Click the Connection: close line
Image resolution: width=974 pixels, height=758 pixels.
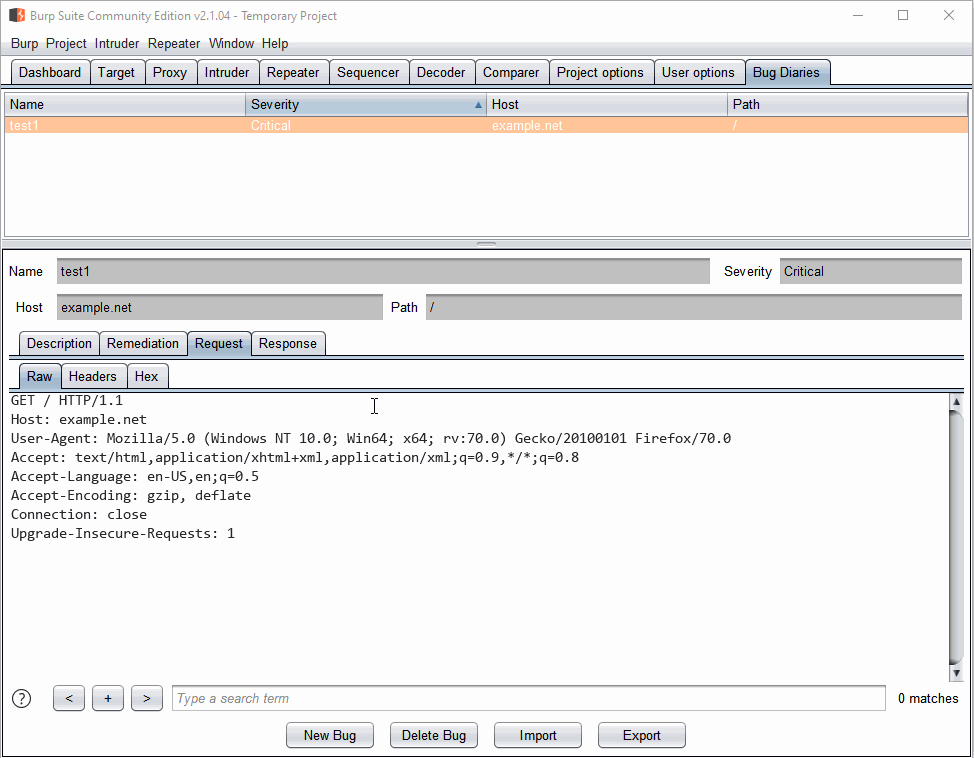pos(79,514)
